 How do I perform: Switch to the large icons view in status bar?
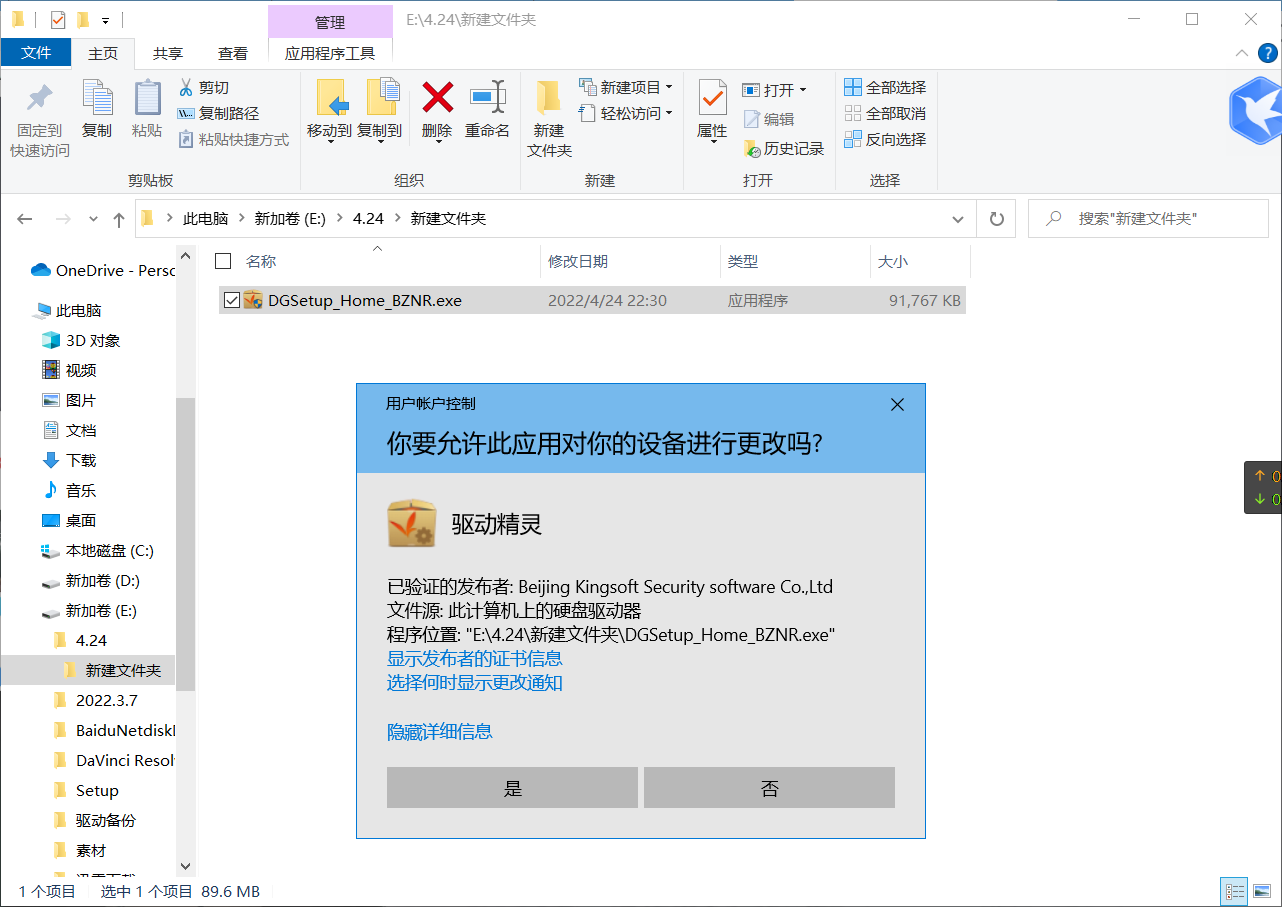click(x=1260, y=891)
